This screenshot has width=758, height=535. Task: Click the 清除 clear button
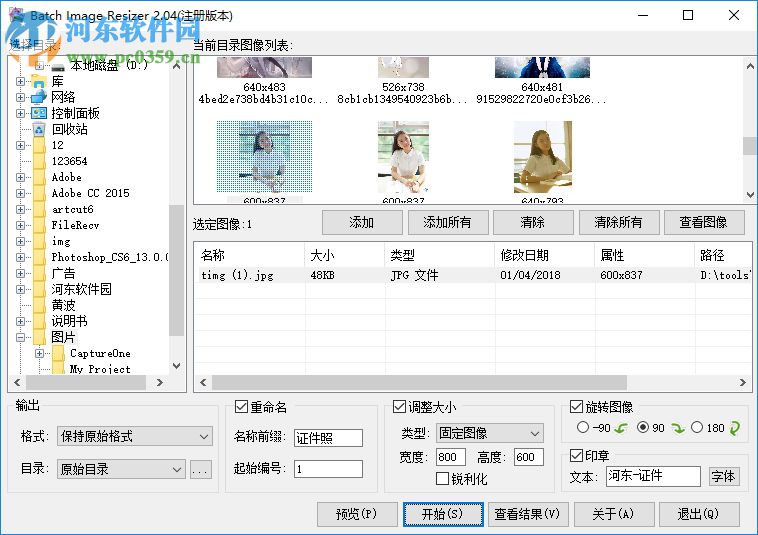click(x=533, y=222)
